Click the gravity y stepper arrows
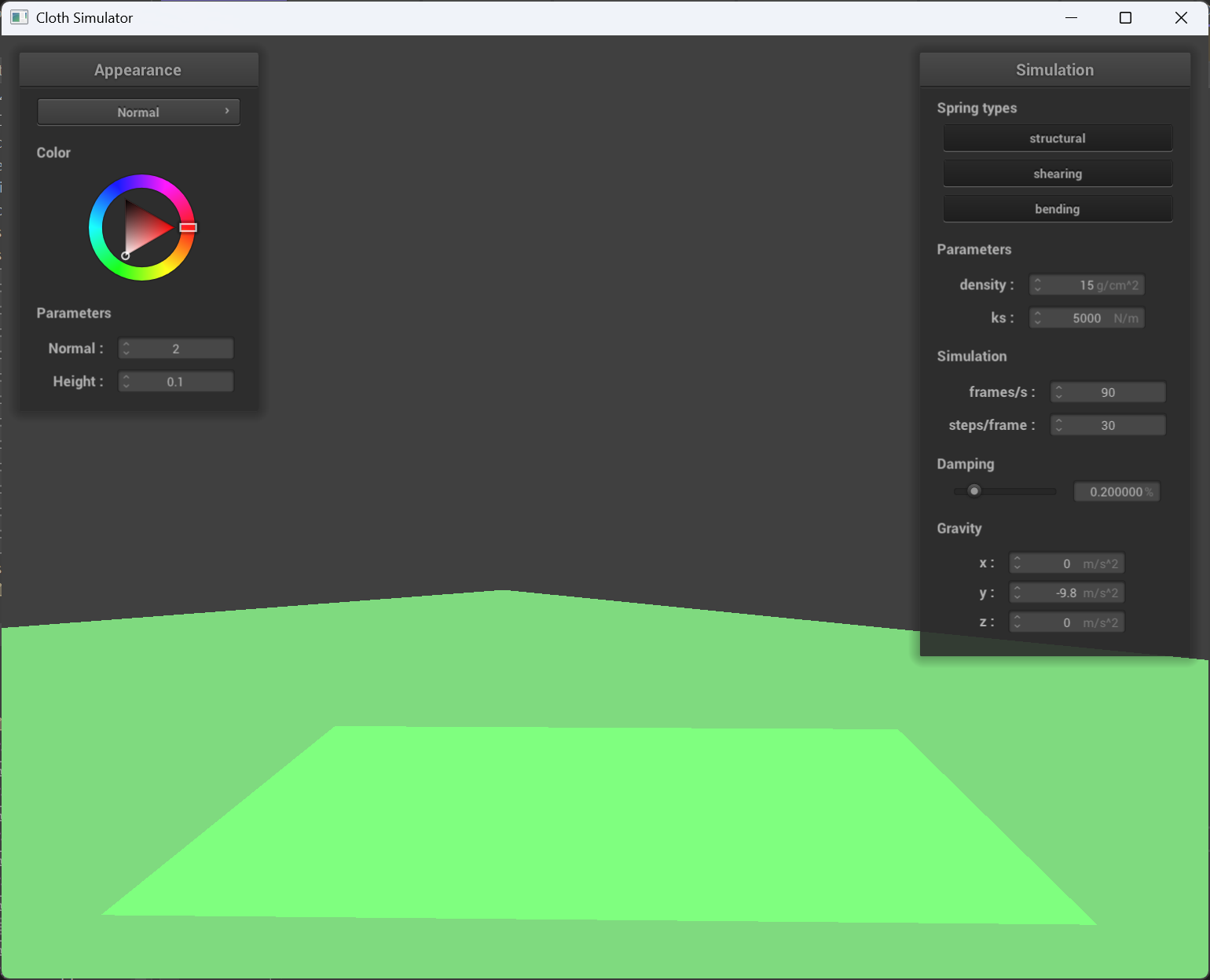Image resolution: width=1210 pixels, height=980 pixels. (1017, 593)
